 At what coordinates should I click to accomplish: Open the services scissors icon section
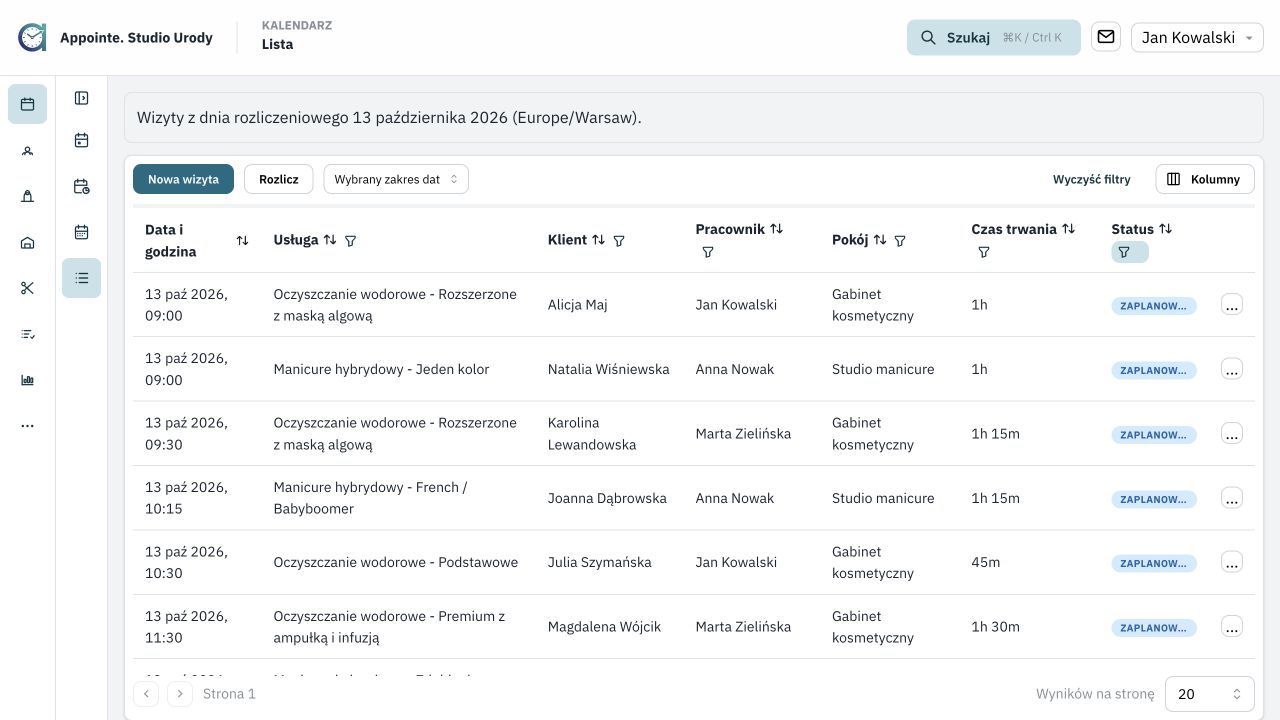pos(27,289)
